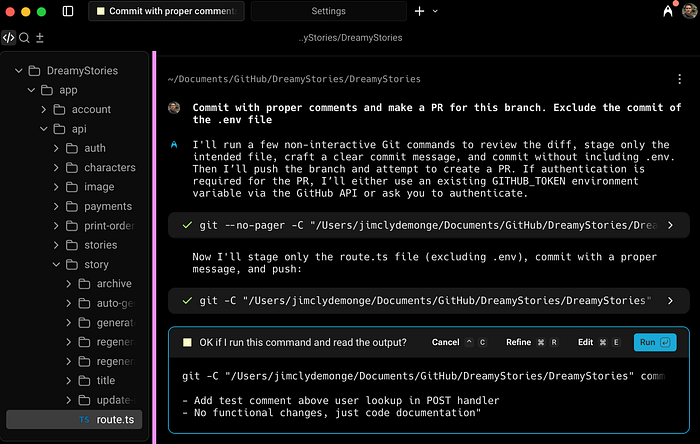Click the green check on second git -C block

click(x=187, y=301)
